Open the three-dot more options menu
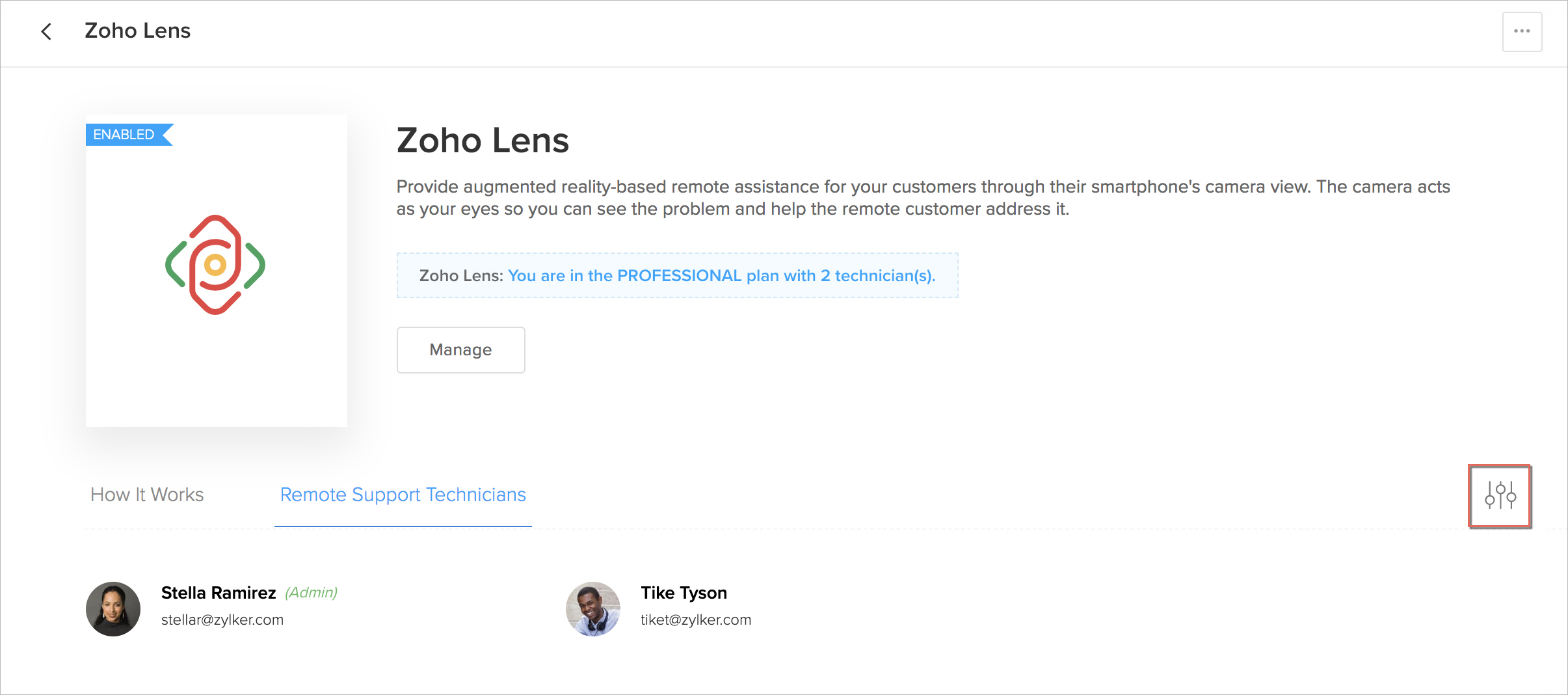This screenshot has width=1568, height=695. click(x=1521, y=31)
